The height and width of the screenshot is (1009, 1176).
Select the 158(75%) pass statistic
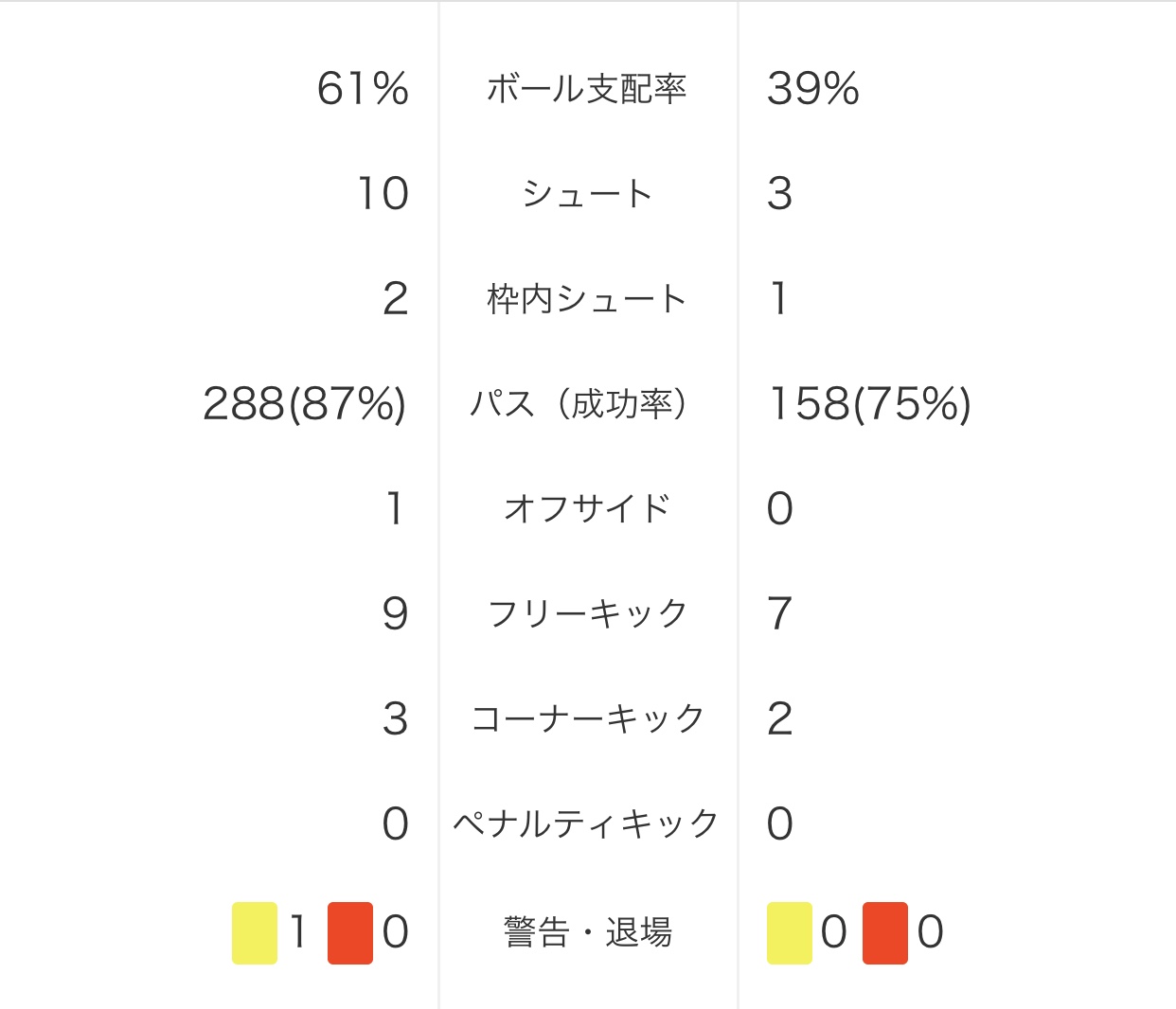tap(869, 404)
